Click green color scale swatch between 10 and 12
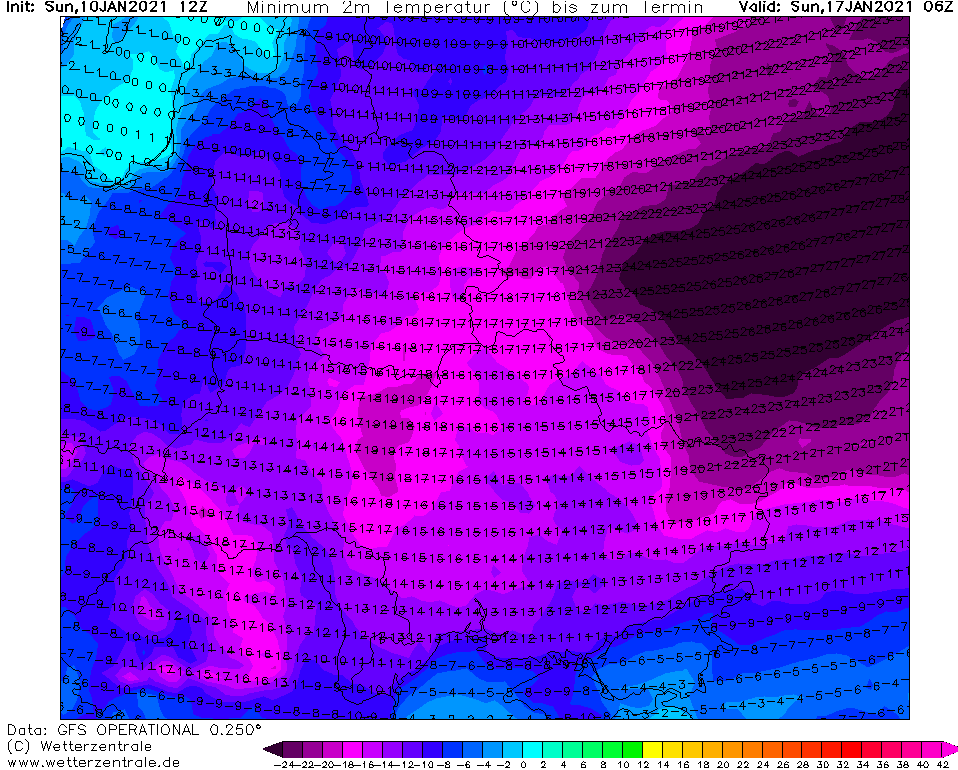 (632, 749)
